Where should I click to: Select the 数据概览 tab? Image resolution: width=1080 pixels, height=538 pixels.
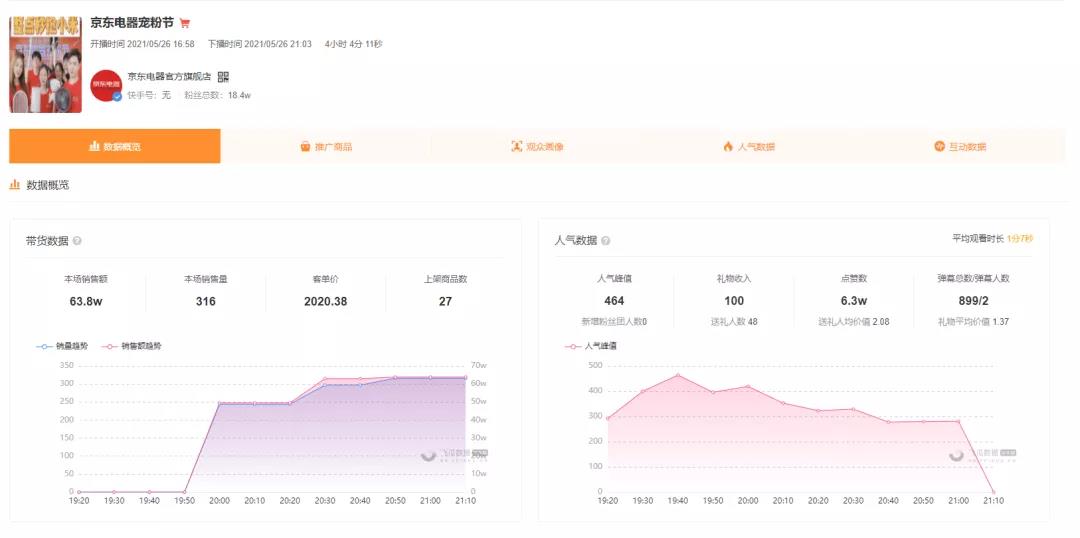pos(115,146)
